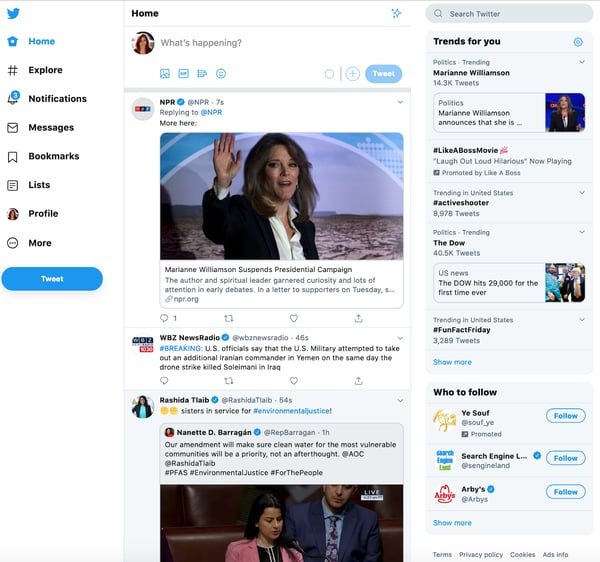Open the emoji picker icon

(221, 74)
